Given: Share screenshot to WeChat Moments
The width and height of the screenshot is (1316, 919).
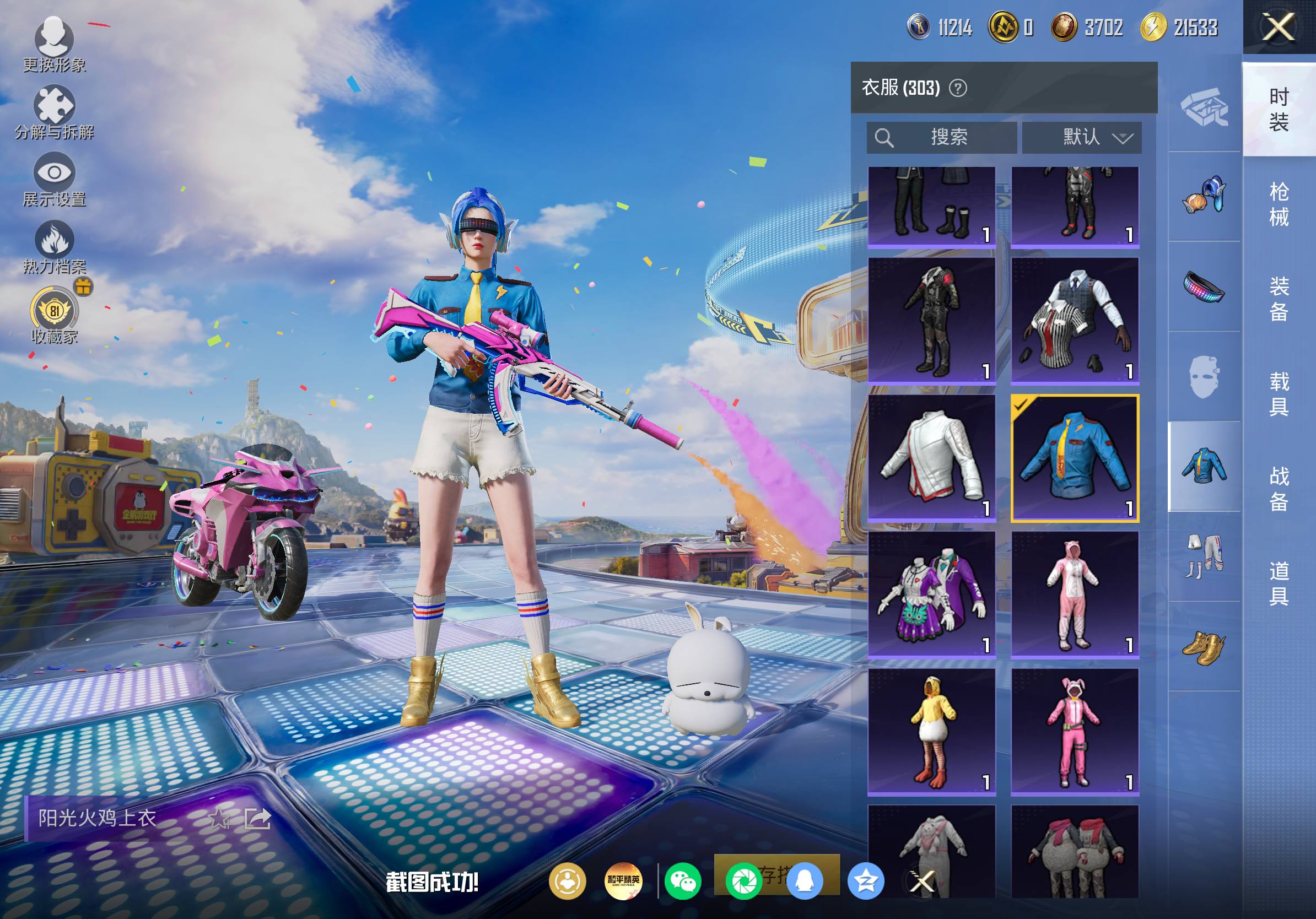Looking at the screenshot, I should click(744, 880).
